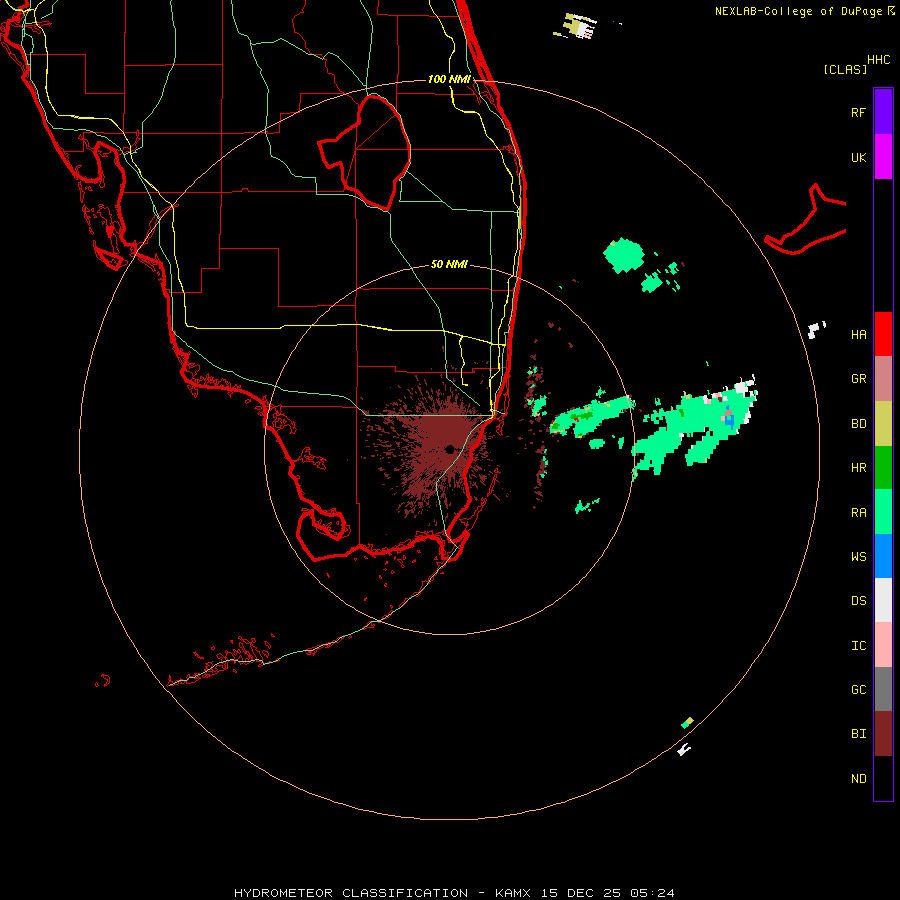Click the 15 DEC 25 date
Viewport: 900px width, 900px height.
582,893
